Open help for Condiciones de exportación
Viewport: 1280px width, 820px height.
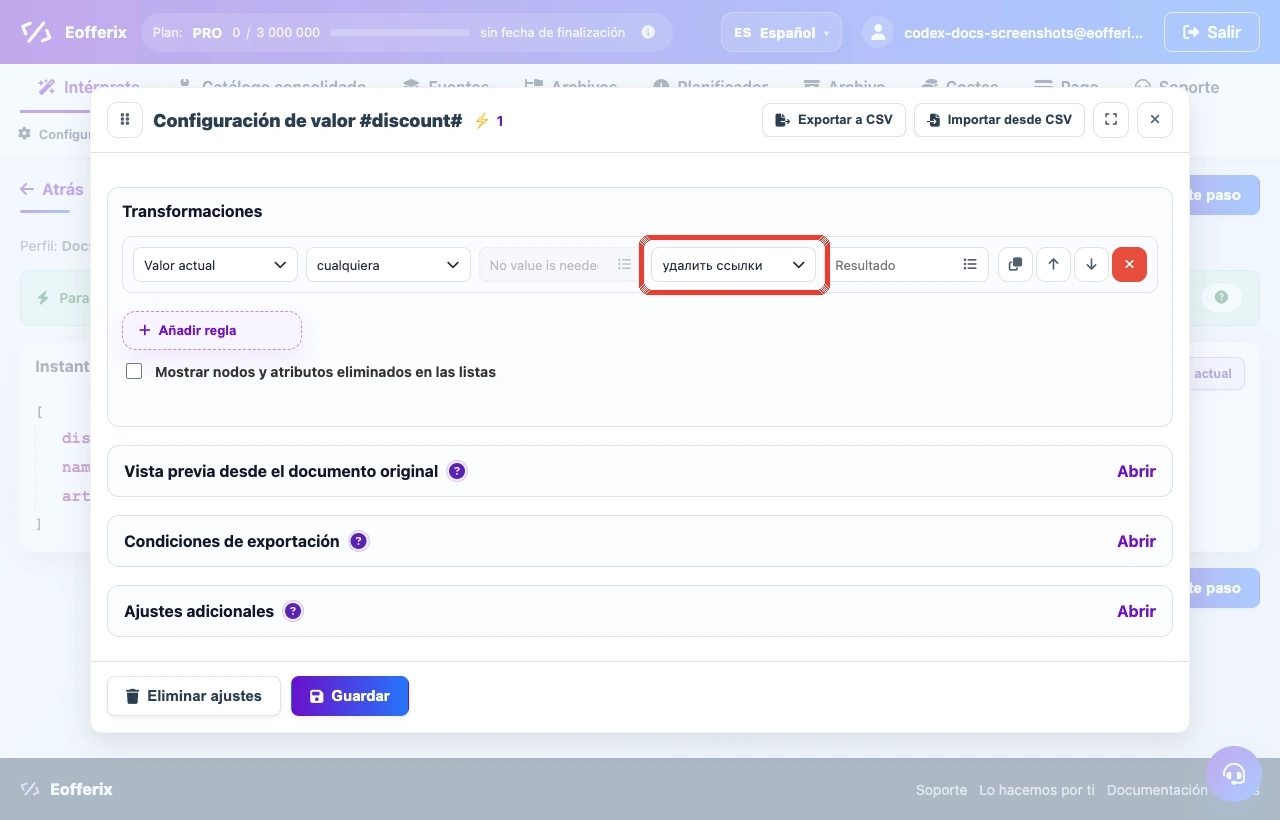pyautogui.click(x=359, y=541)
